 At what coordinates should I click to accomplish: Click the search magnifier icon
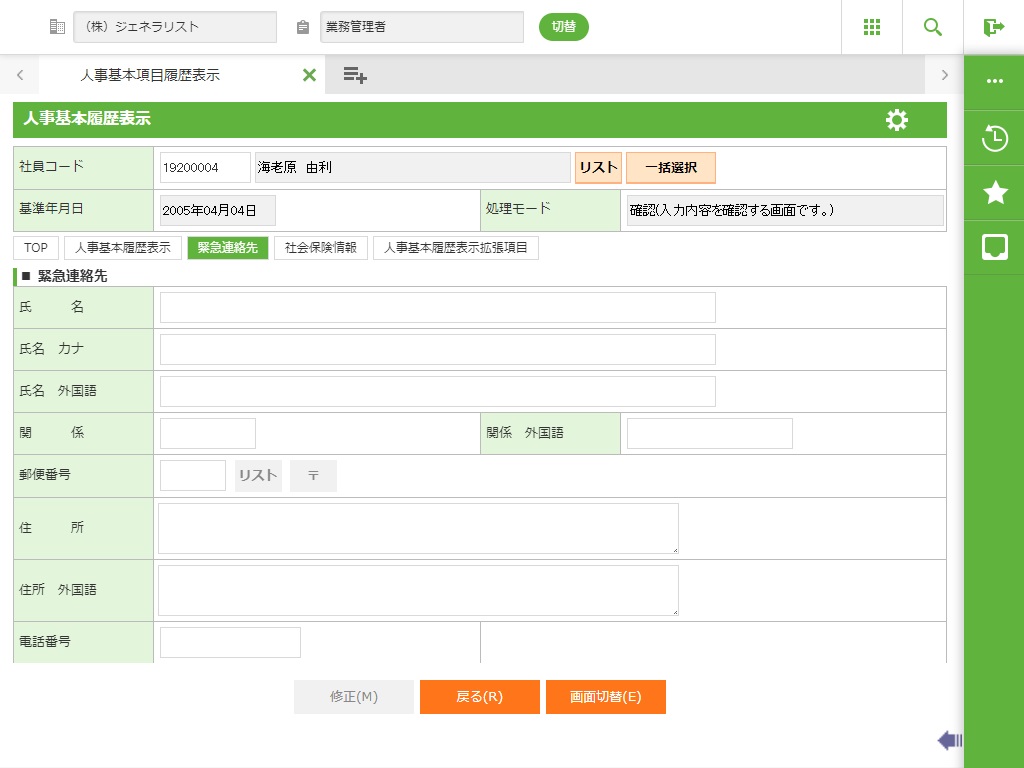tap(933, 27)
